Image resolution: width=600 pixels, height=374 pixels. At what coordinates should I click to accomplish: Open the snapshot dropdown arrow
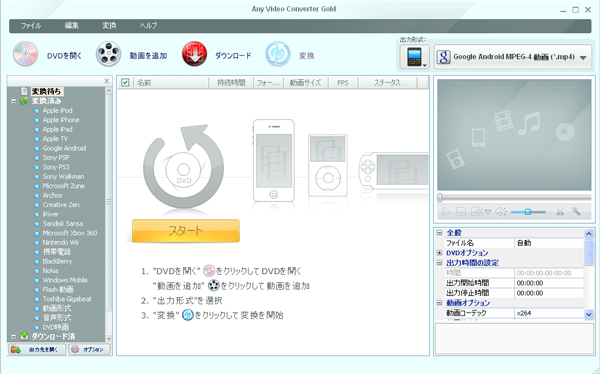tap(488, 212)
